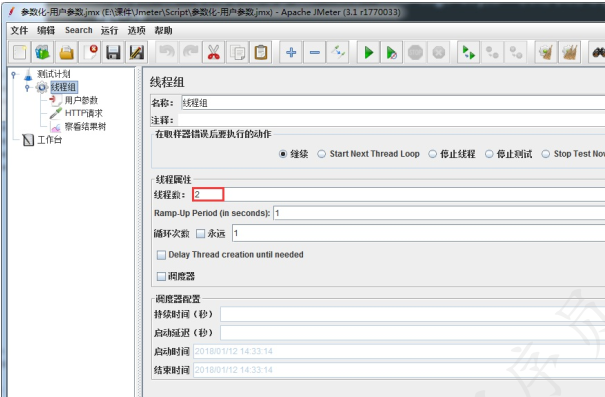This screenshot has height=397, width=605.
Task: Click the Toggle enable/disable icon
Action: click(x=338, y=52)
